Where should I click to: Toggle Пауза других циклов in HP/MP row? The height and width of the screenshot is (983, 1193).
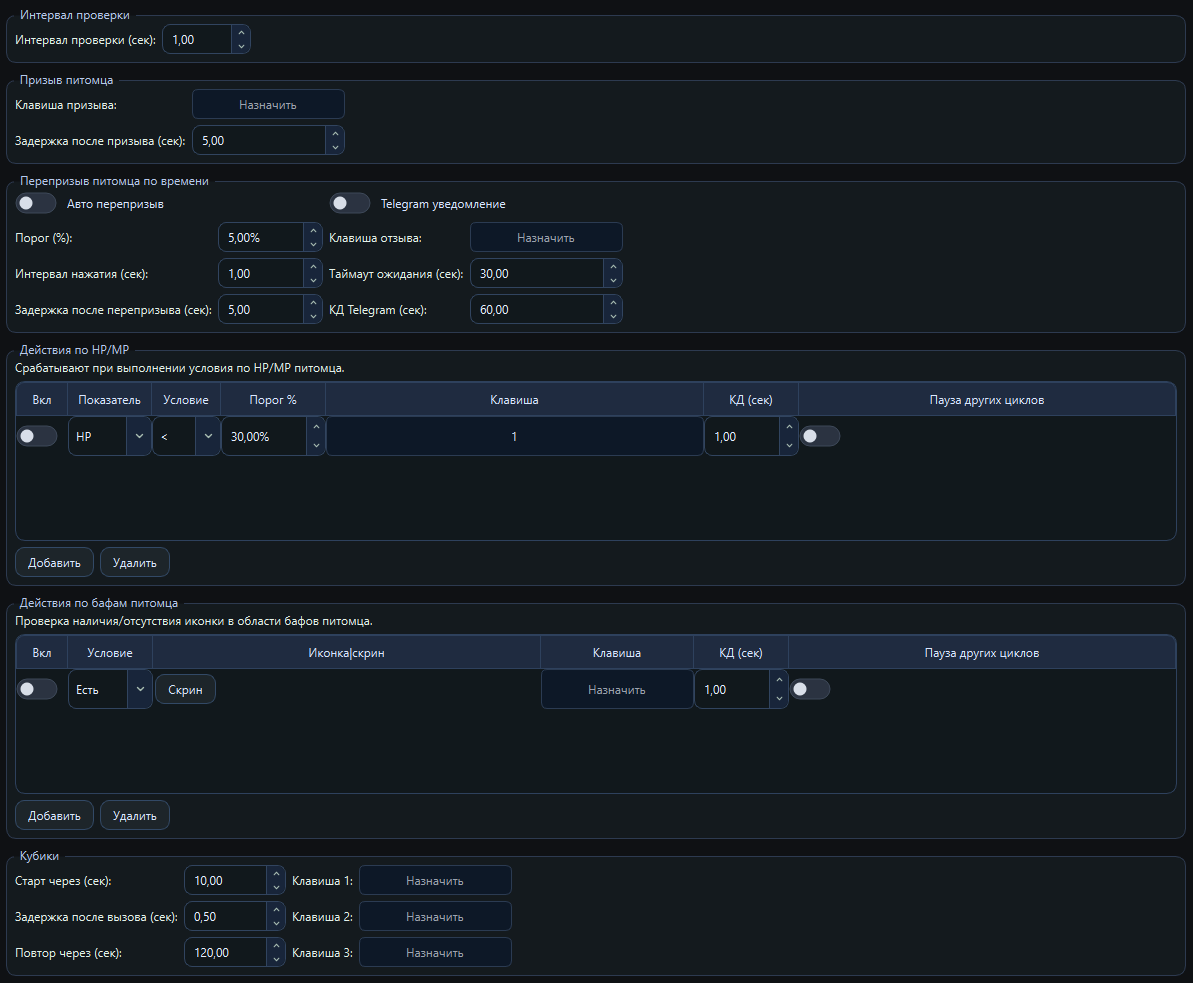point(820,436)
